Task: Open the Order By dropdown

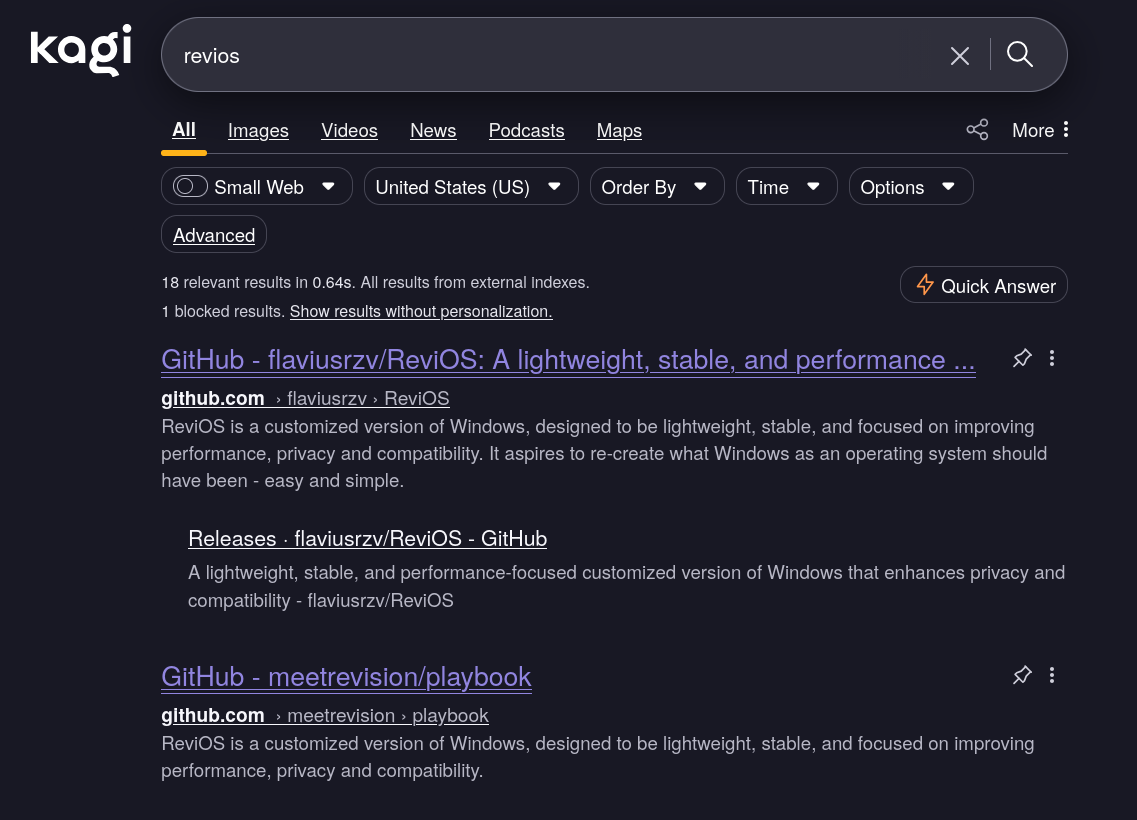Action: point(656,187)
